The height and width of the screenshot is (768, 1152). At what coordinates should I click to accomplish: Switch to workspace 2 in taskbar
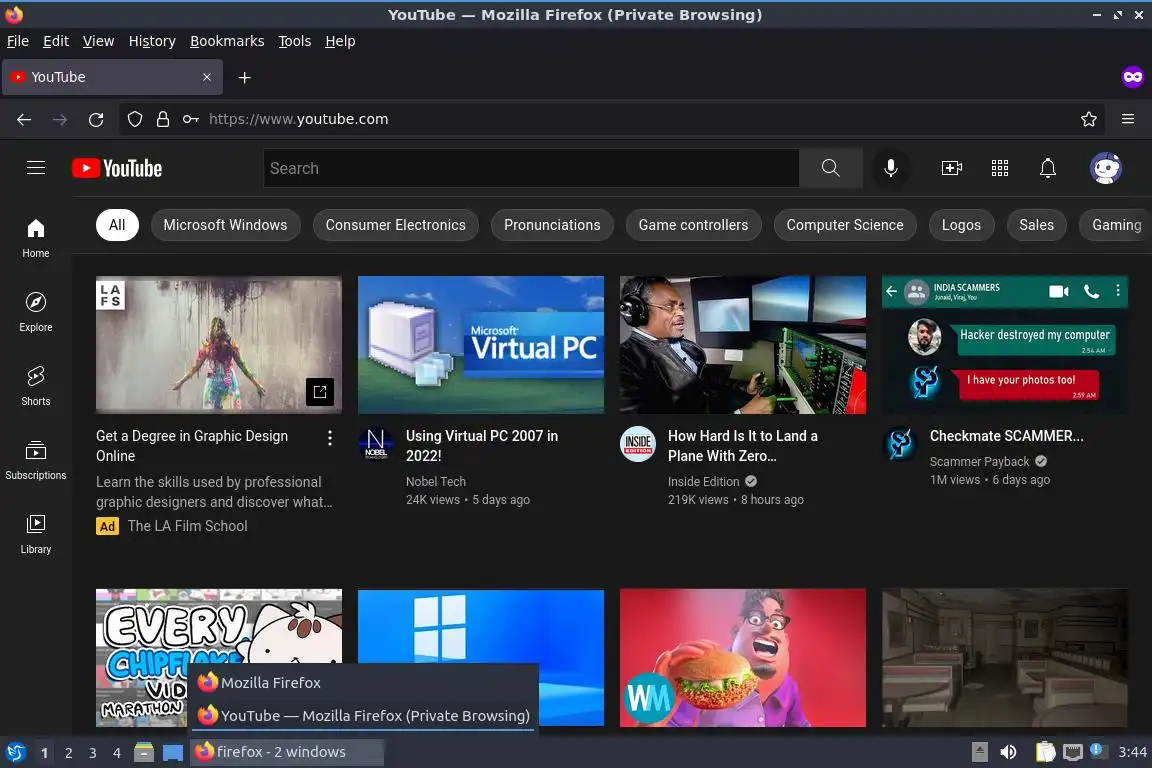(x=68, y=753)
